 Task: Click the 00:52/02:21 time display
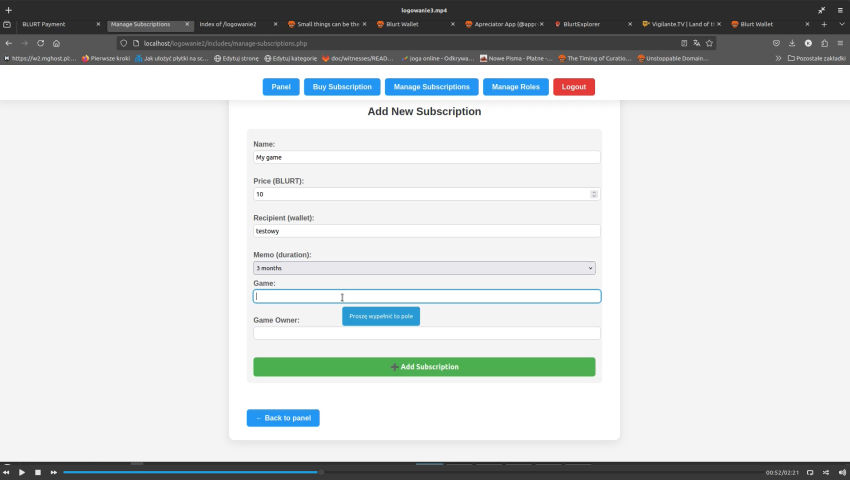pos(782,472)
